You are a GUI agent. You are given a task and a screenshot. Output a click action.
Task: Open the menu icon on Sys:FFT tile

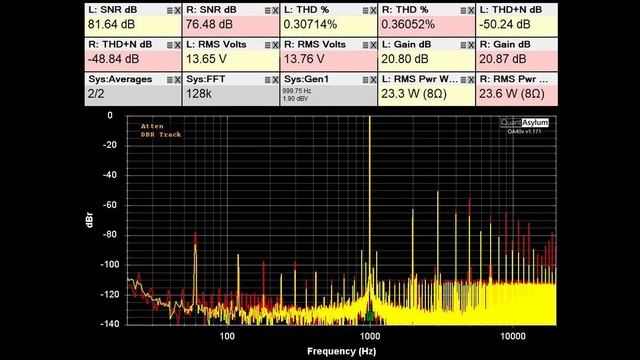click(268, 80)
